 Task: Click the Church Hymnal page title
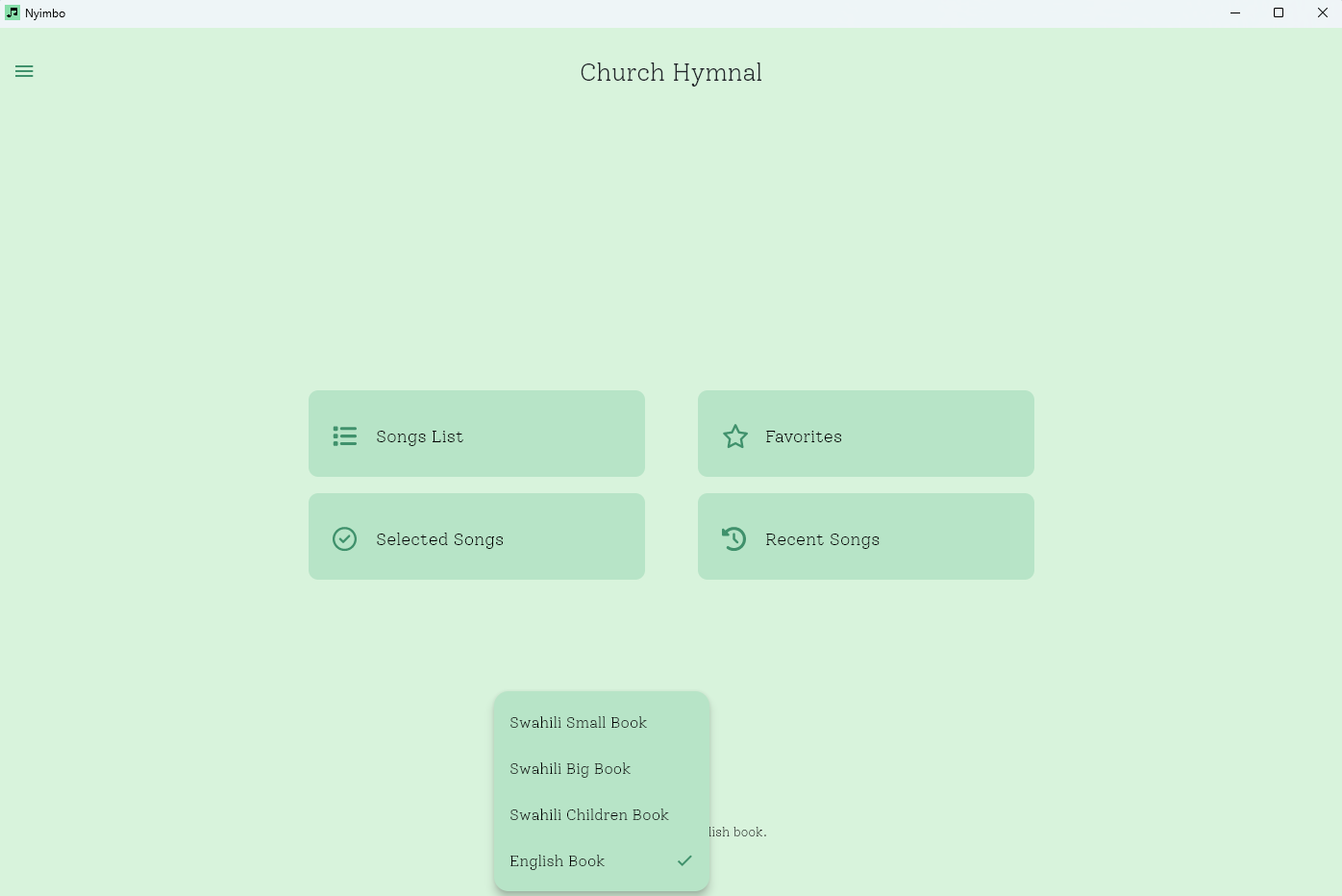tap(671, 73)
